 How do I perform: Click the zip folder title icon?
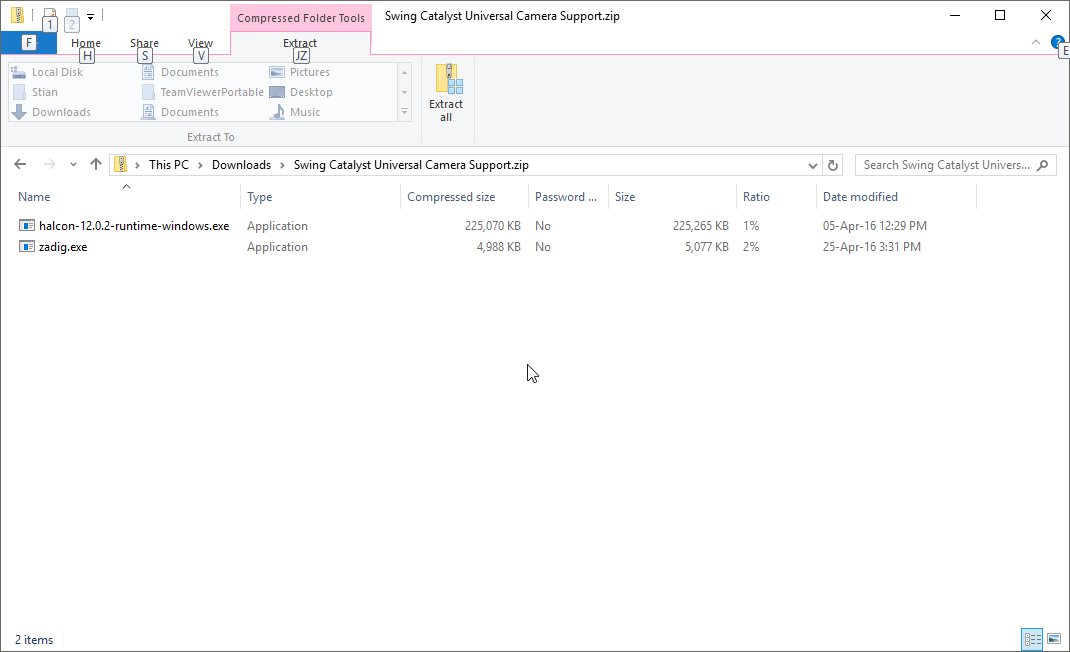coord(18,15)
